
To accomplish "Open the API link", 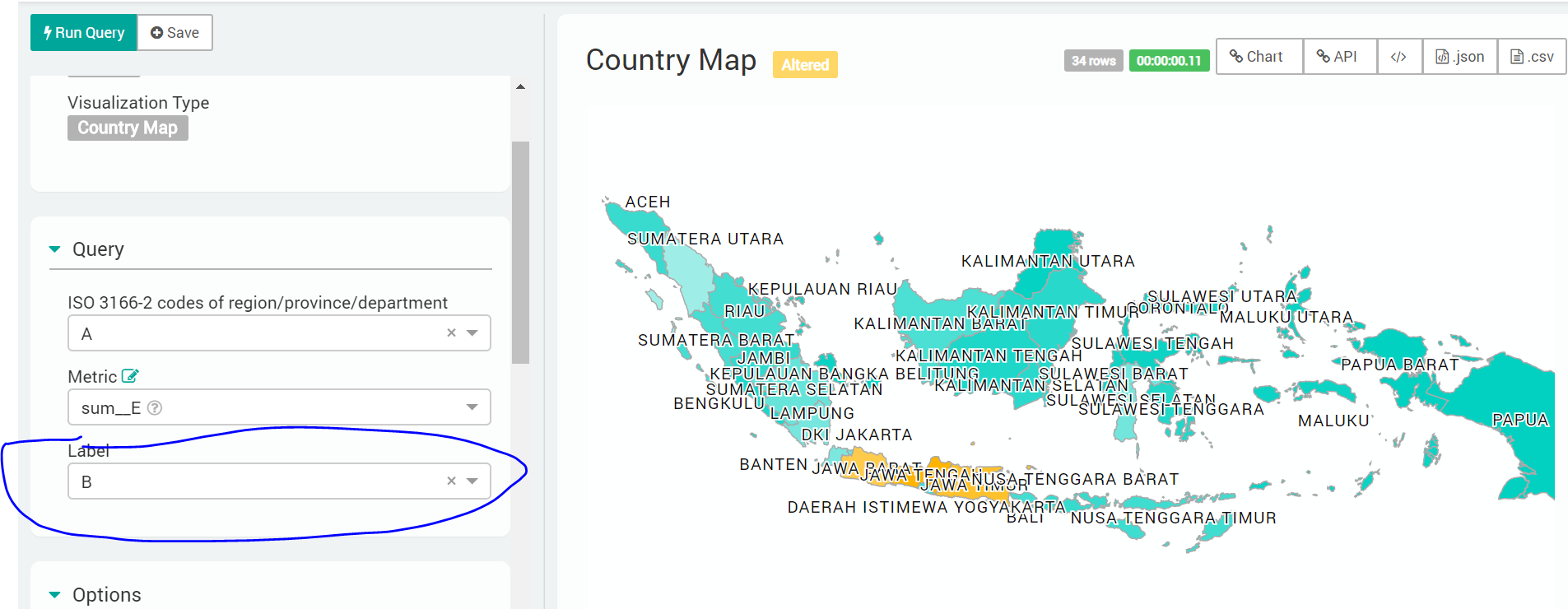I will [x=1338, y=57].
